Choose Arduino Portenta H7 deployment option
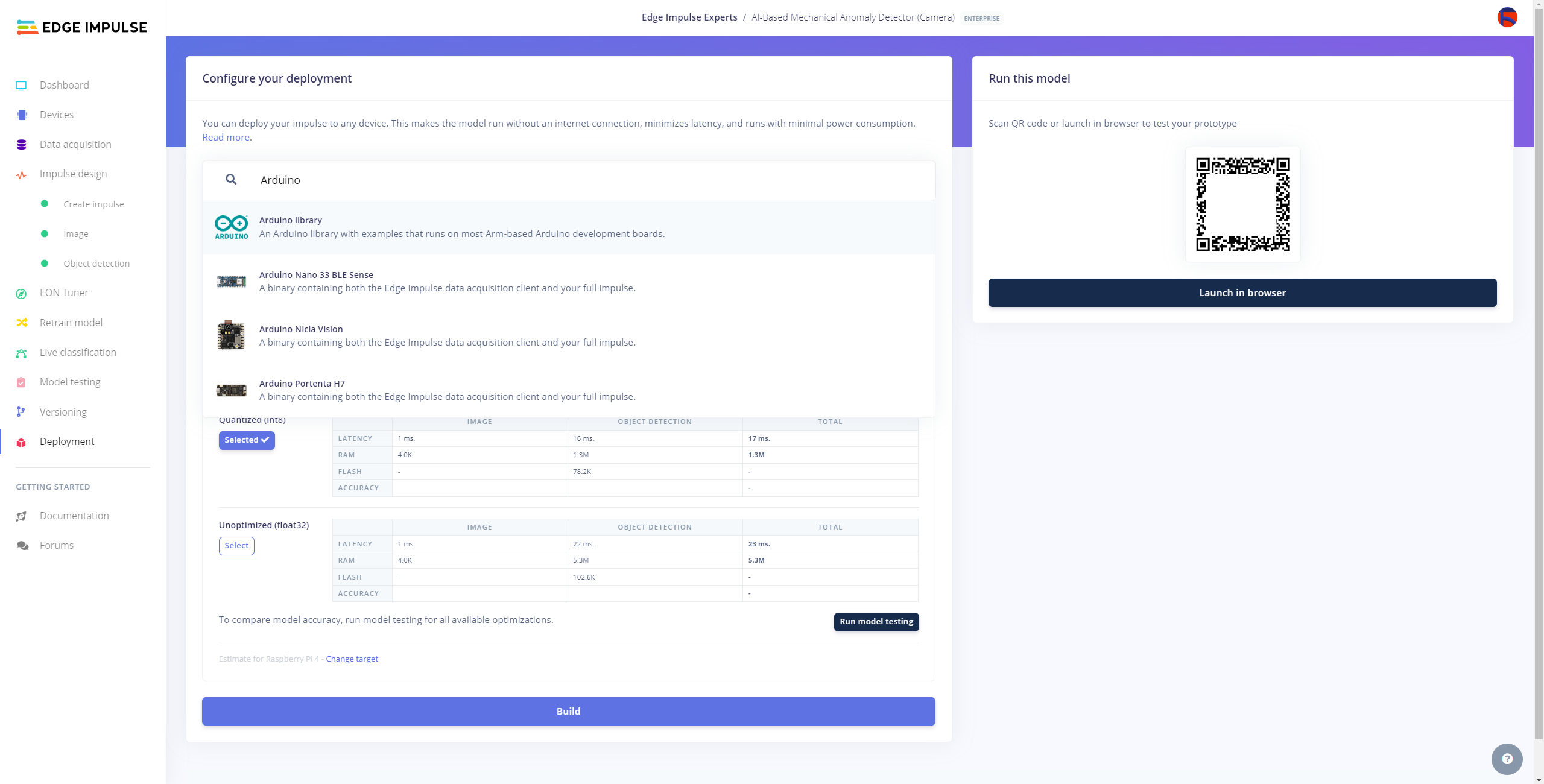Image resolution: width=1544 pixels, height=784 pixels. click(x=446, y=390)
